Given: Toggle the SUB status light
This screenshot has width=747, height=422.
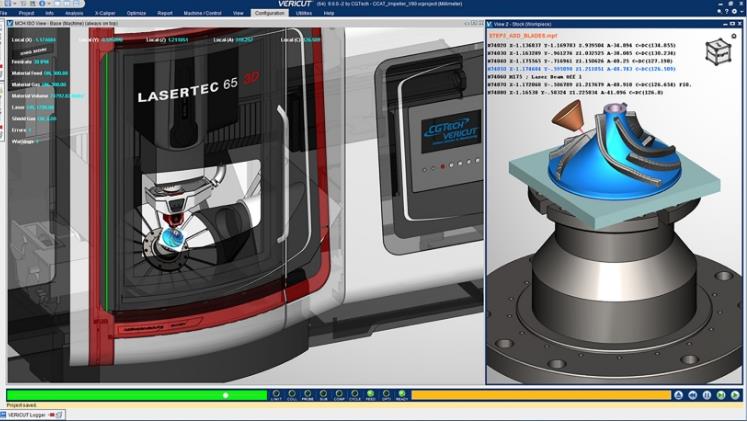Looking at the screenshot, I should tap(323, 395).
